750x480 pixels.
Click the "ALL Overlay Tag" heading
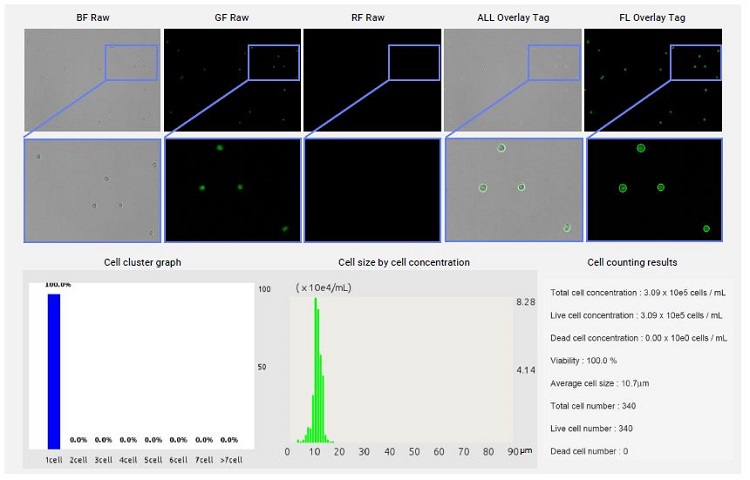[513, 18]
